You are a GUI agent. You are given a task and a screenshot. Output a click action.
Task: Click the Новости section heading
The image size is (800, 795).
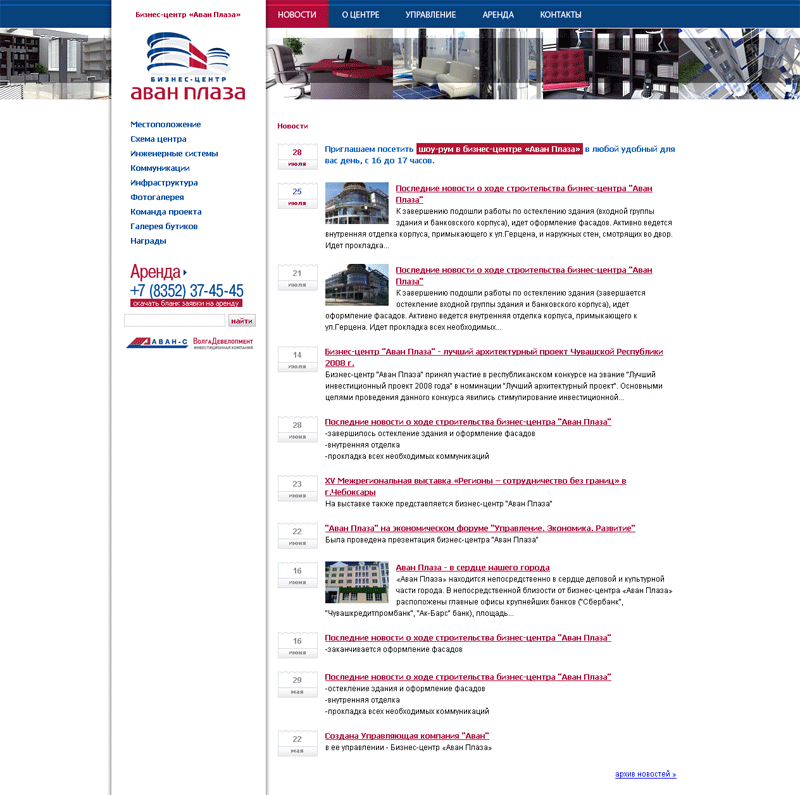[x=292, y=126]
